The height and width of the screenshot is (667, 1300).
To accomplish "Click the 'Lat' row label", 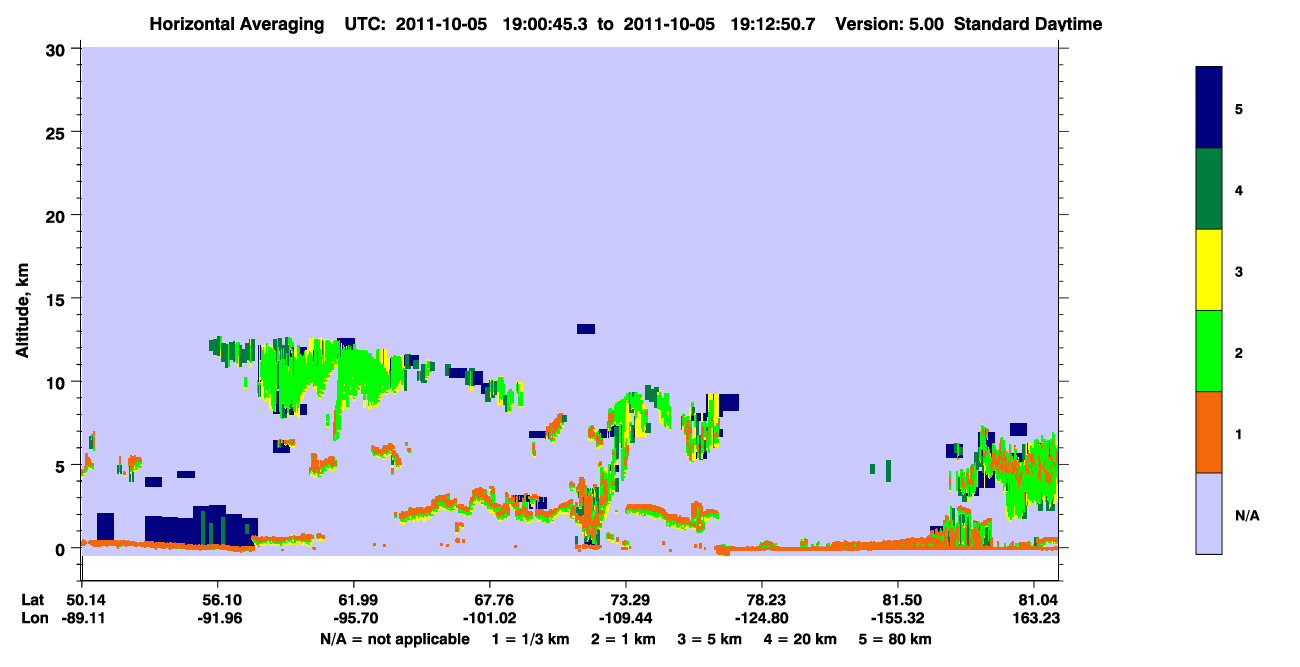I will tap(32, 600).
